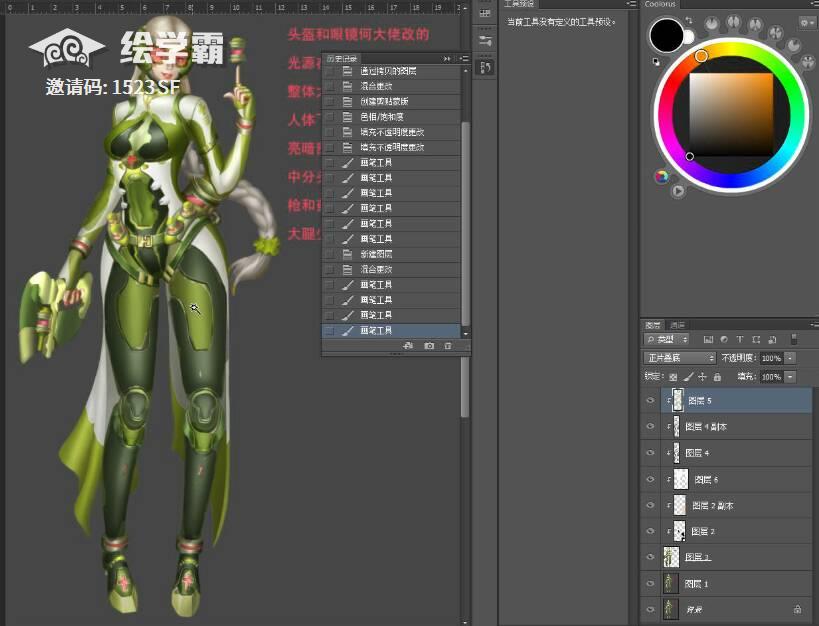Open the History panel flyout menu

pyautogui.click(x=464, y=59)
